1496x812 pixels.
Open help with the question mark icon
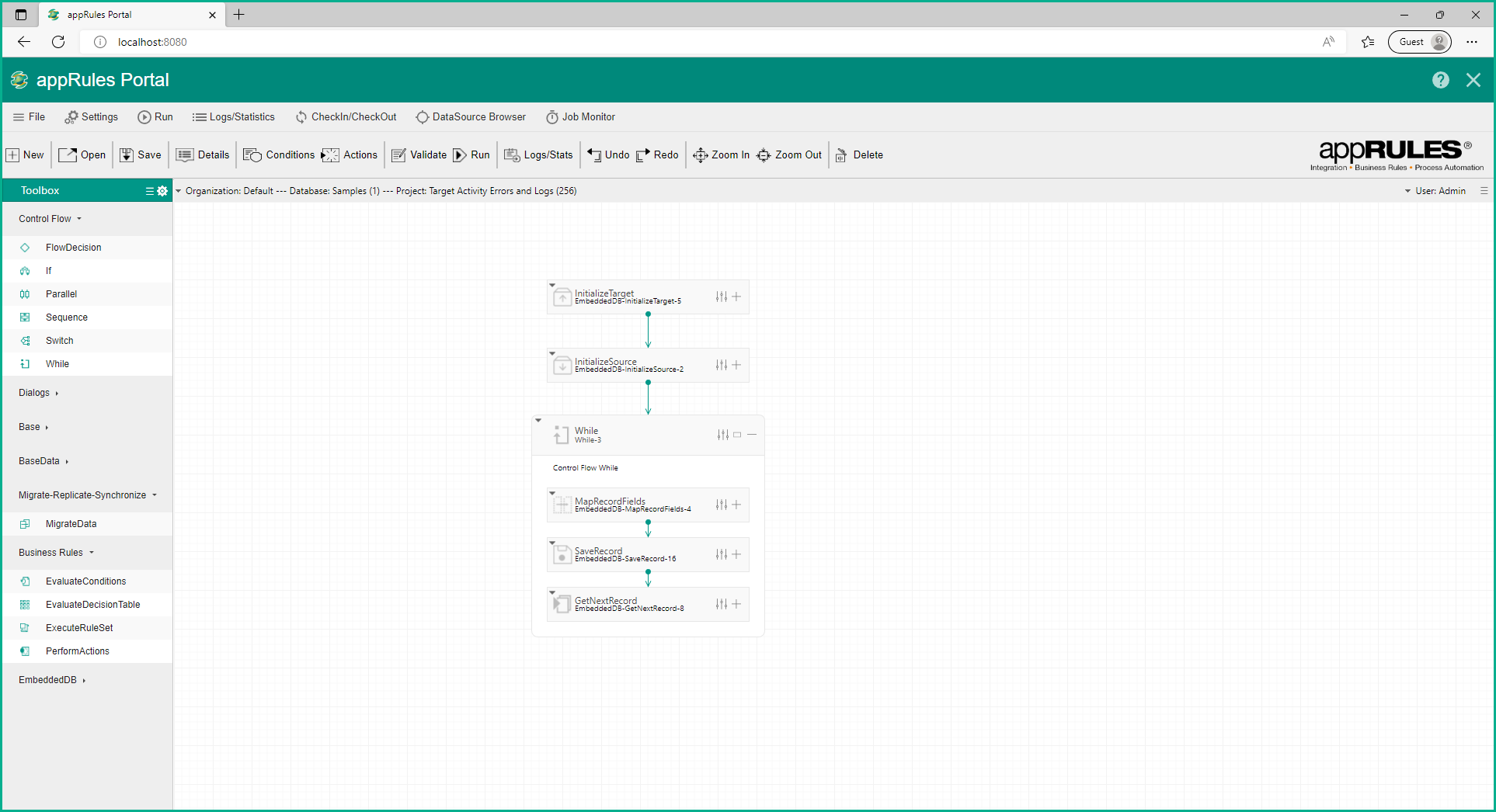point(1440,80)
